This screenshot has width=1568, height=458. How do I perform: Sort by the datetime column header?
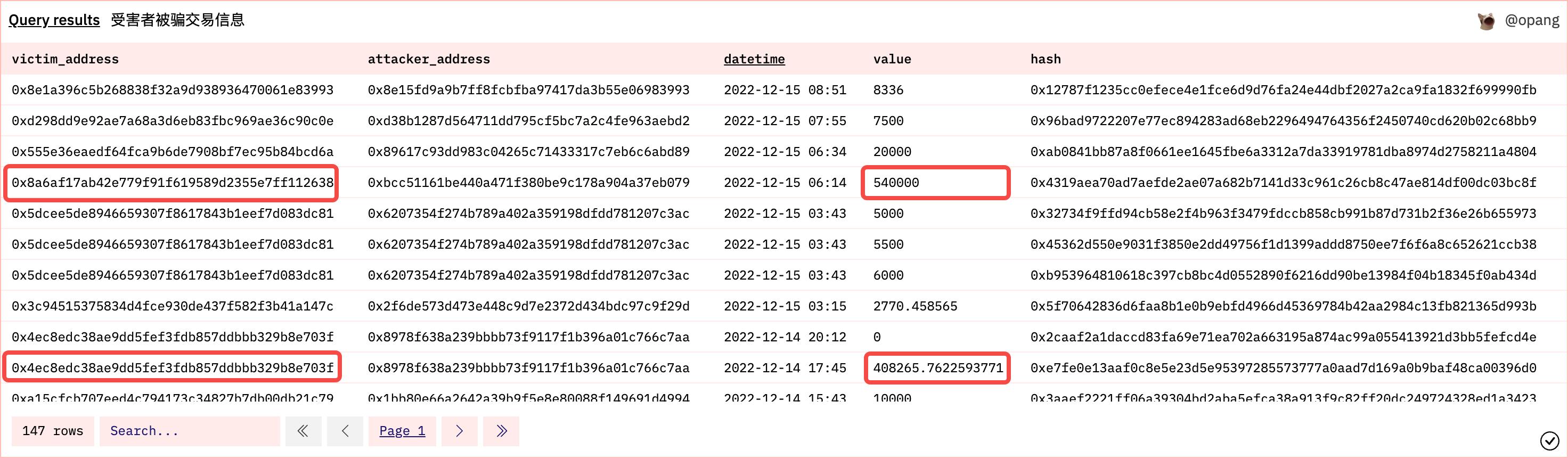pos(754,59)
